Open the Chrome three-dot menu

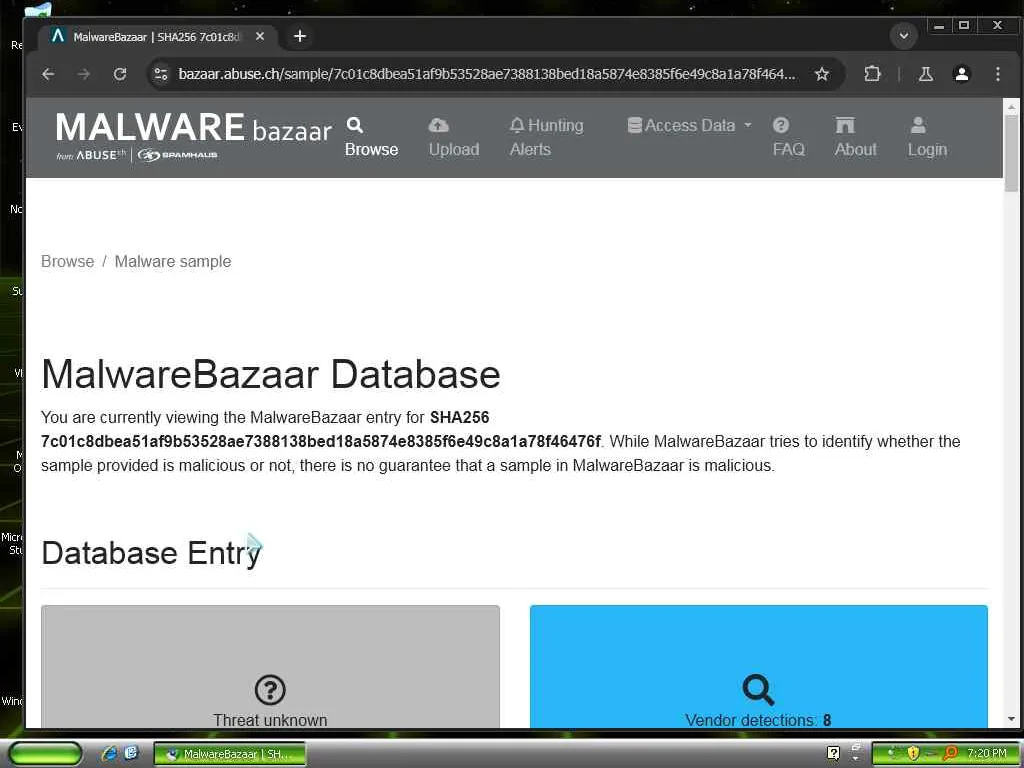point(997,74)
